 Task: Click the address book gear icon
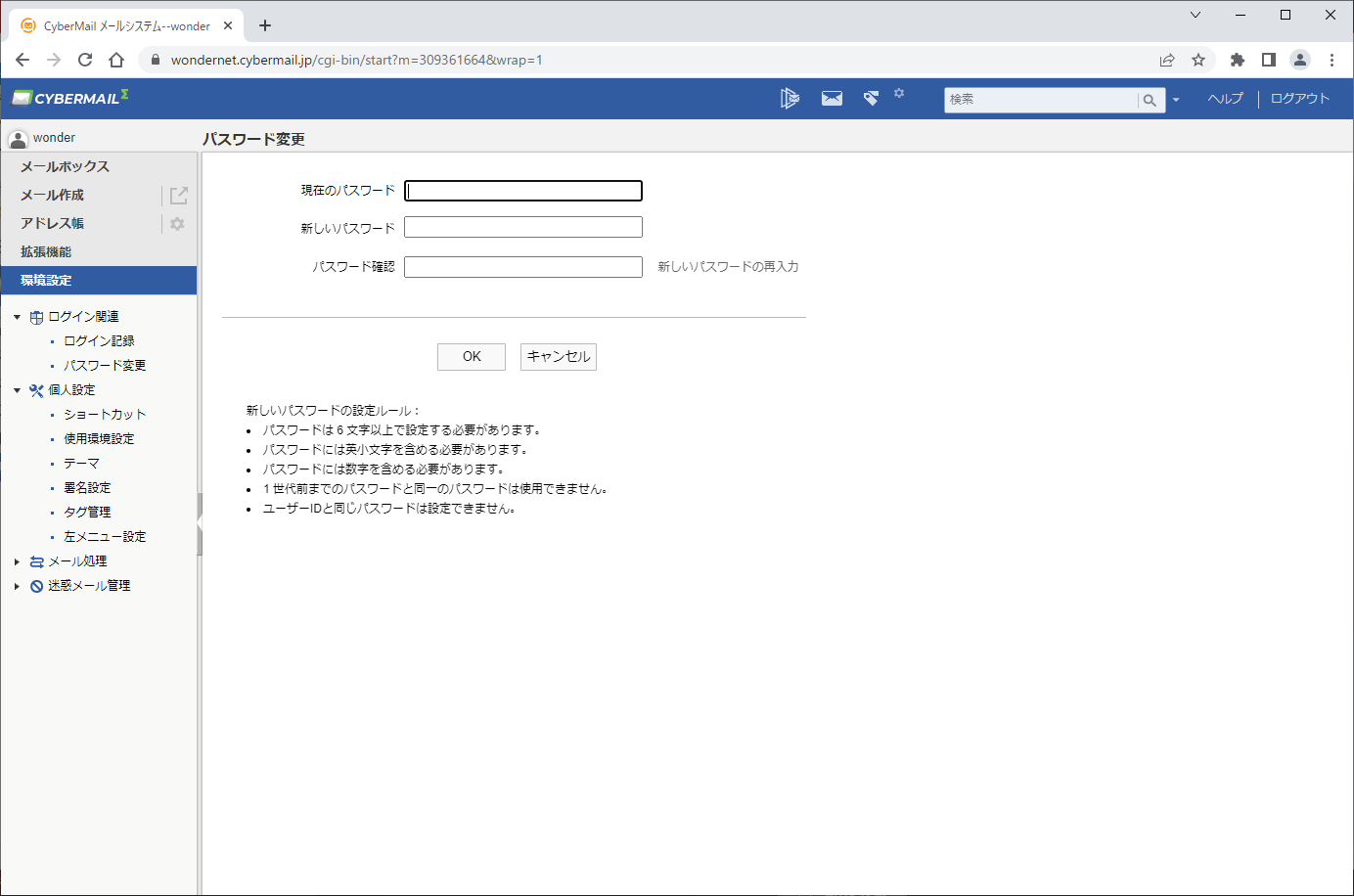(177, 224)
